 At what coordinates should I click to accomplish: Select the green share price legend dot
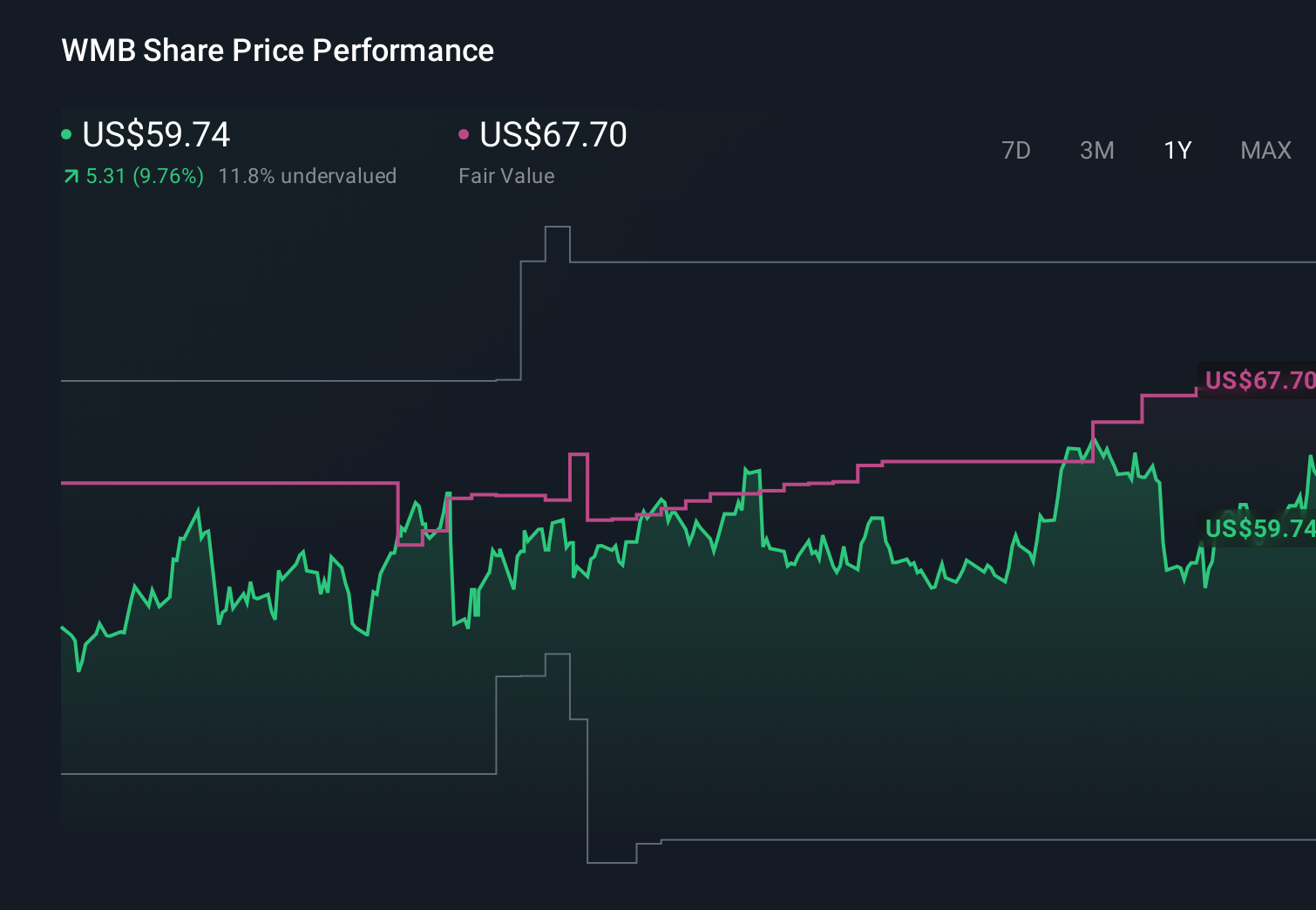point(66,133)
